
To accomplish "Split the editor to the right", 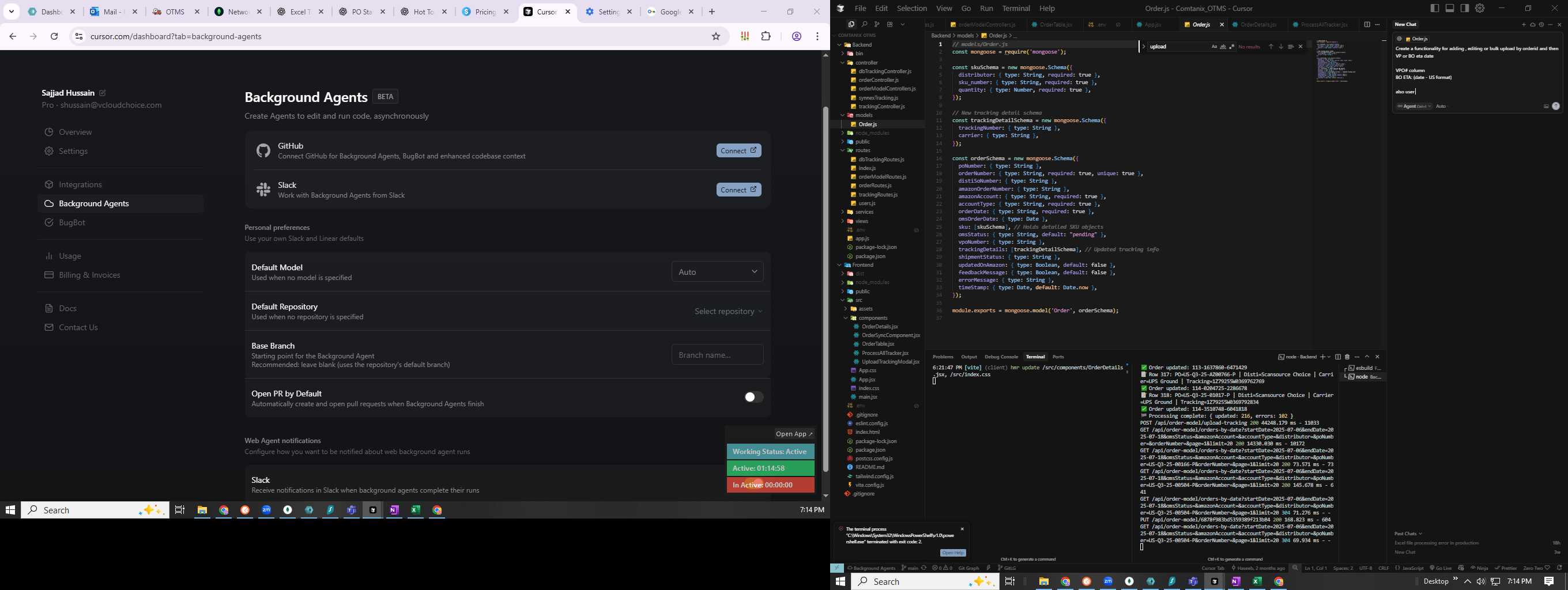I will tap(1366, 24).
